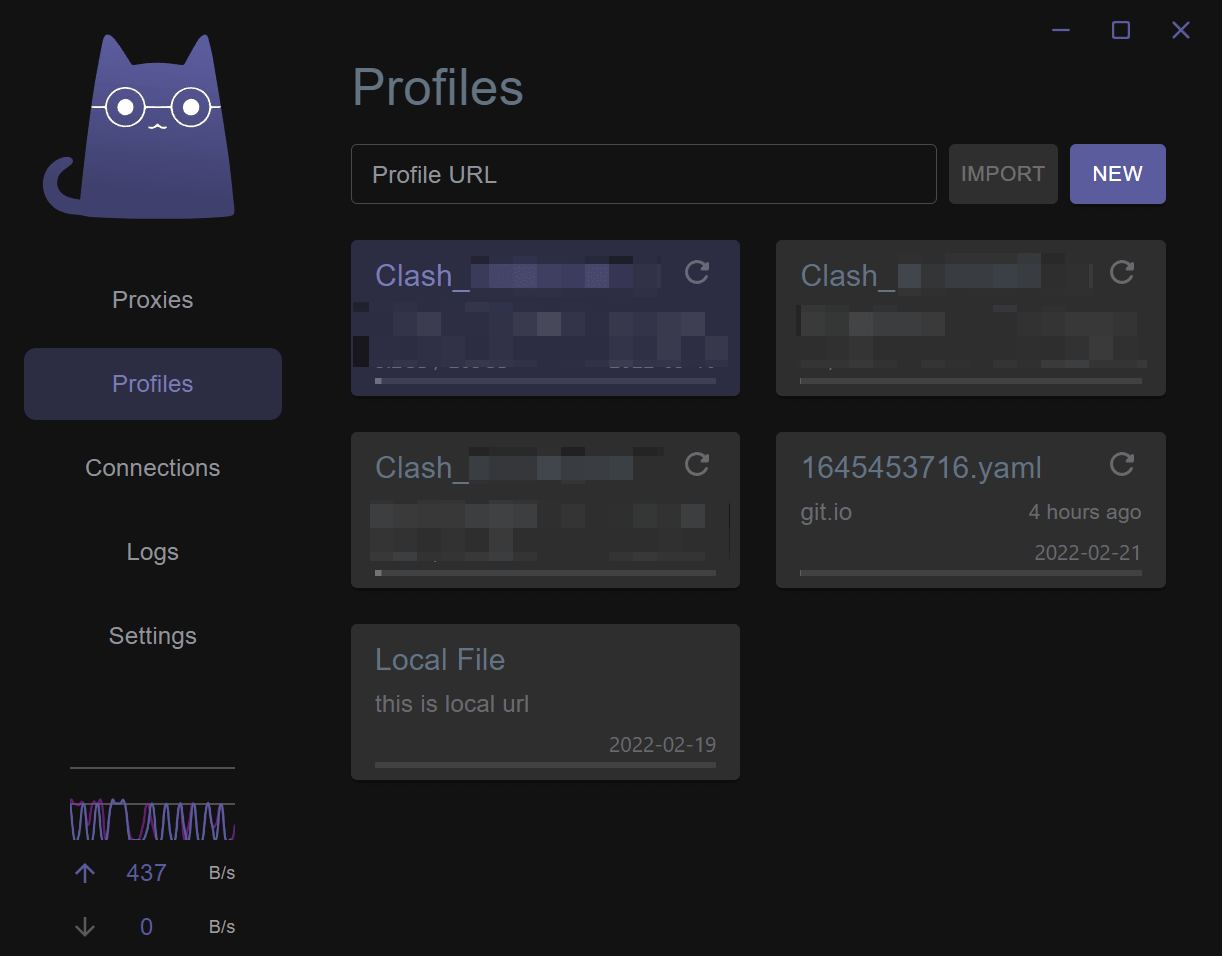Focus the Profile URL input field
This screenshot has height=956, width=1222.
pos(643,174)
